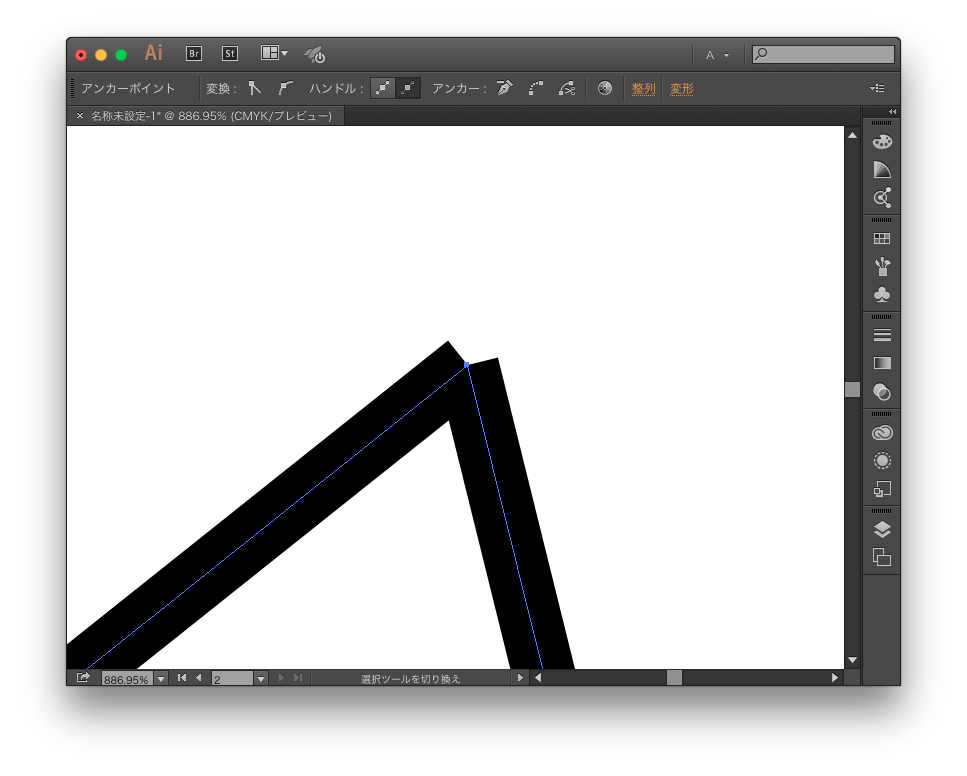Open the Brushes panel icon

coord(882,266)
